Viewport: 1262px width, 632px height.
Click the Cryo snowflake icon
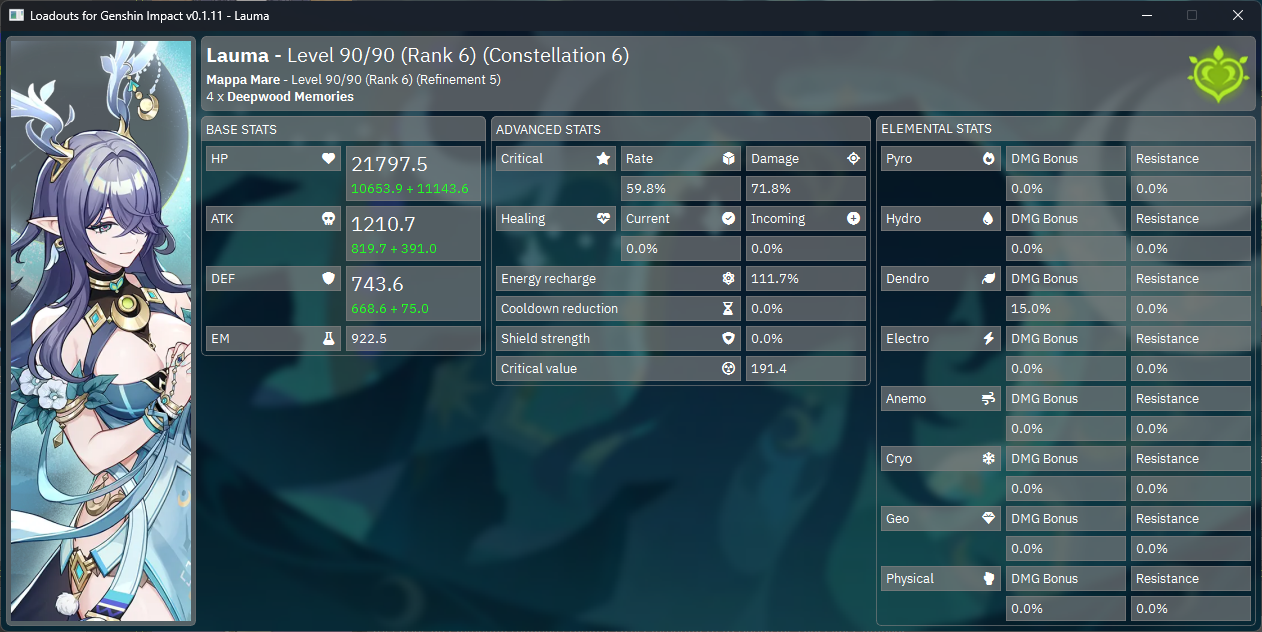click(989, 459)
